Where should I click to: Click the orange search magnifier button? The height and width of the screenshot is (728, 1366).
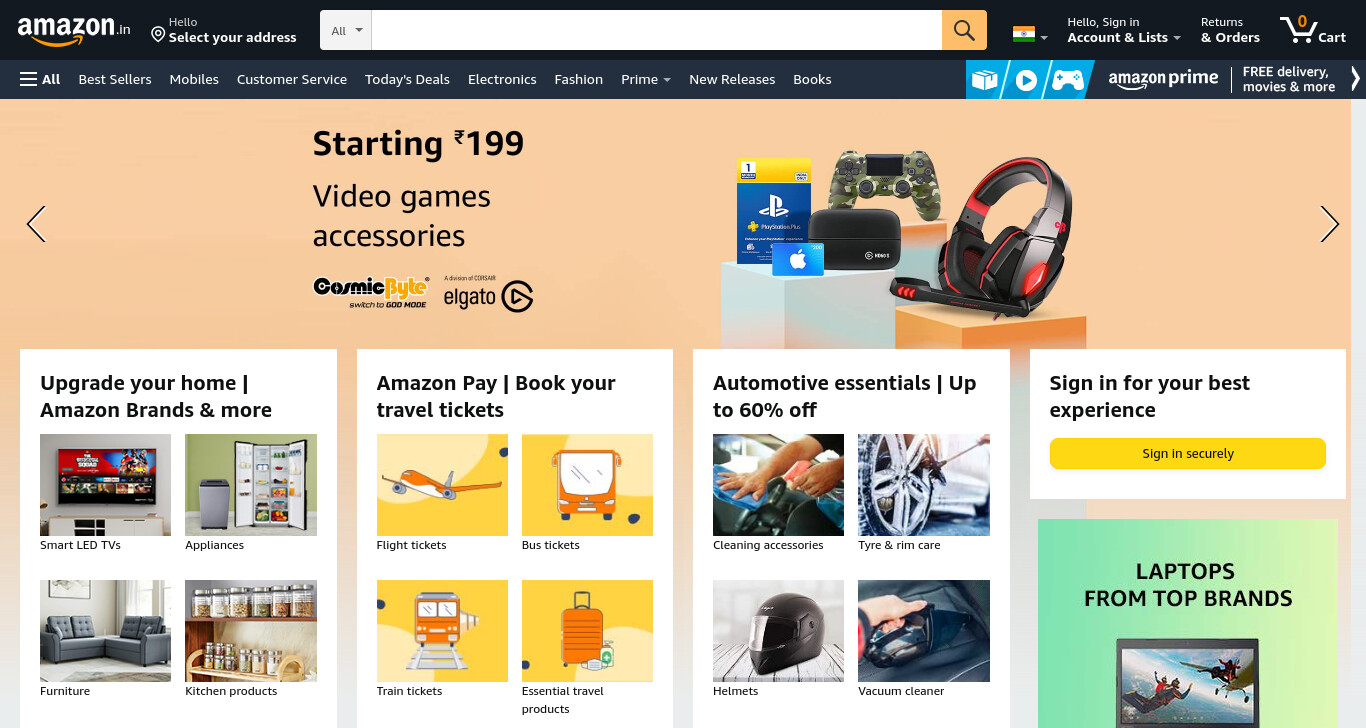[964, 30]
